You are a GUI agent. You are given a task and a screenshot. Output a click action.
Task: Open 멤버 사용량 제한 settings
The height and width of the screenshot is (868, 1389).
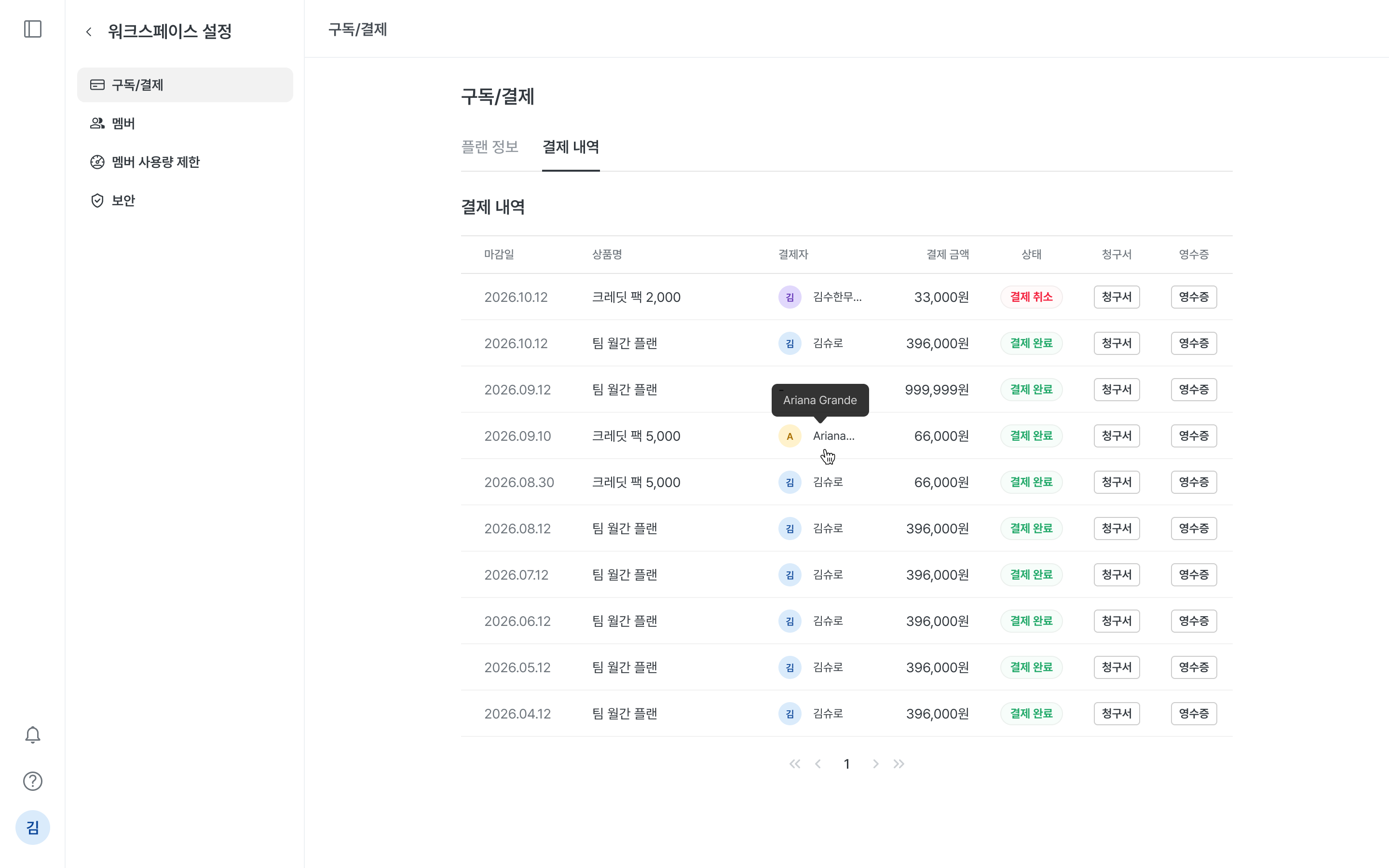(185, 162)
